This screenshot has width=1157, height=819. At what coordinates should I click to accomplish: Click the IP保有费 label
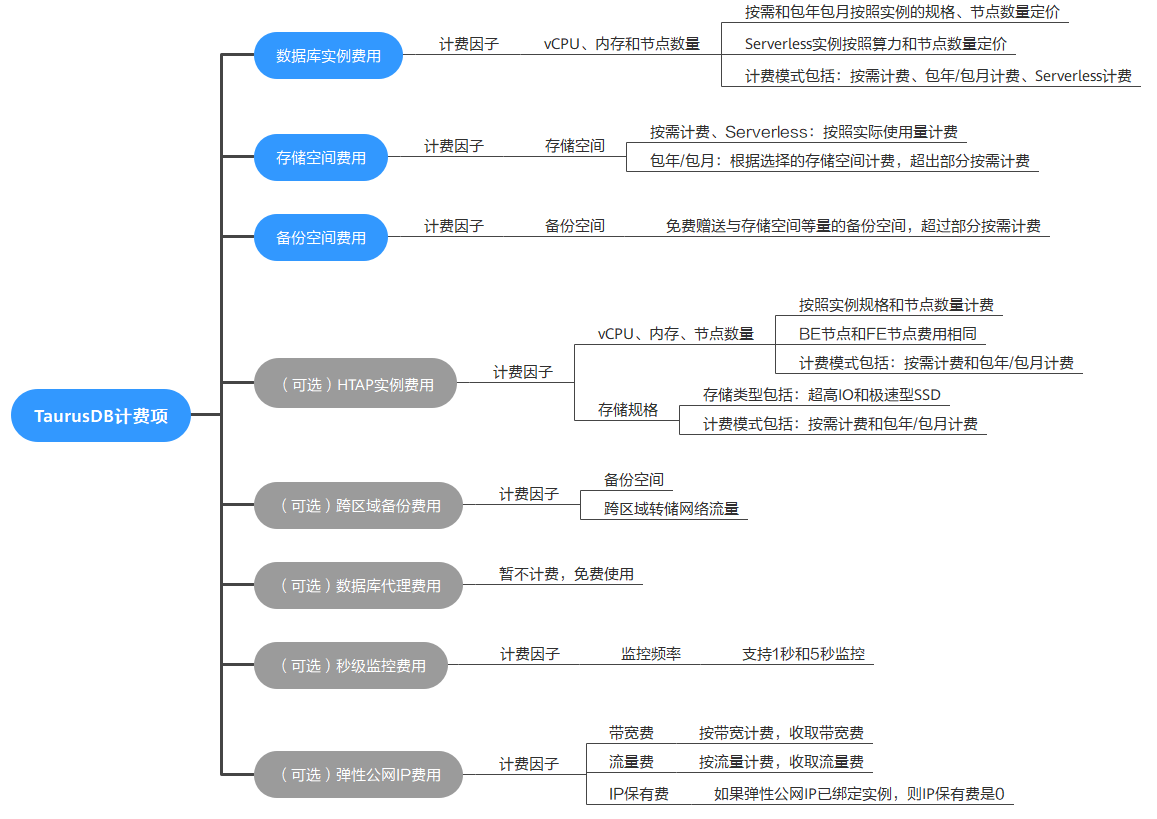[x=639, y=794]
